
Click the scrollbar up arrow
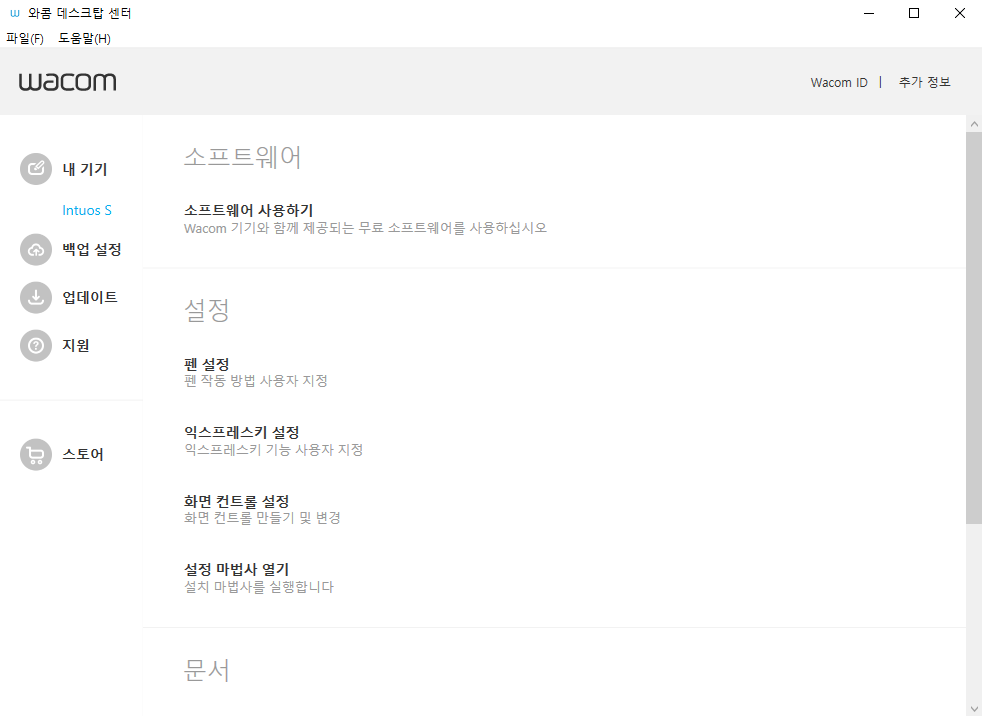point(974,124)
